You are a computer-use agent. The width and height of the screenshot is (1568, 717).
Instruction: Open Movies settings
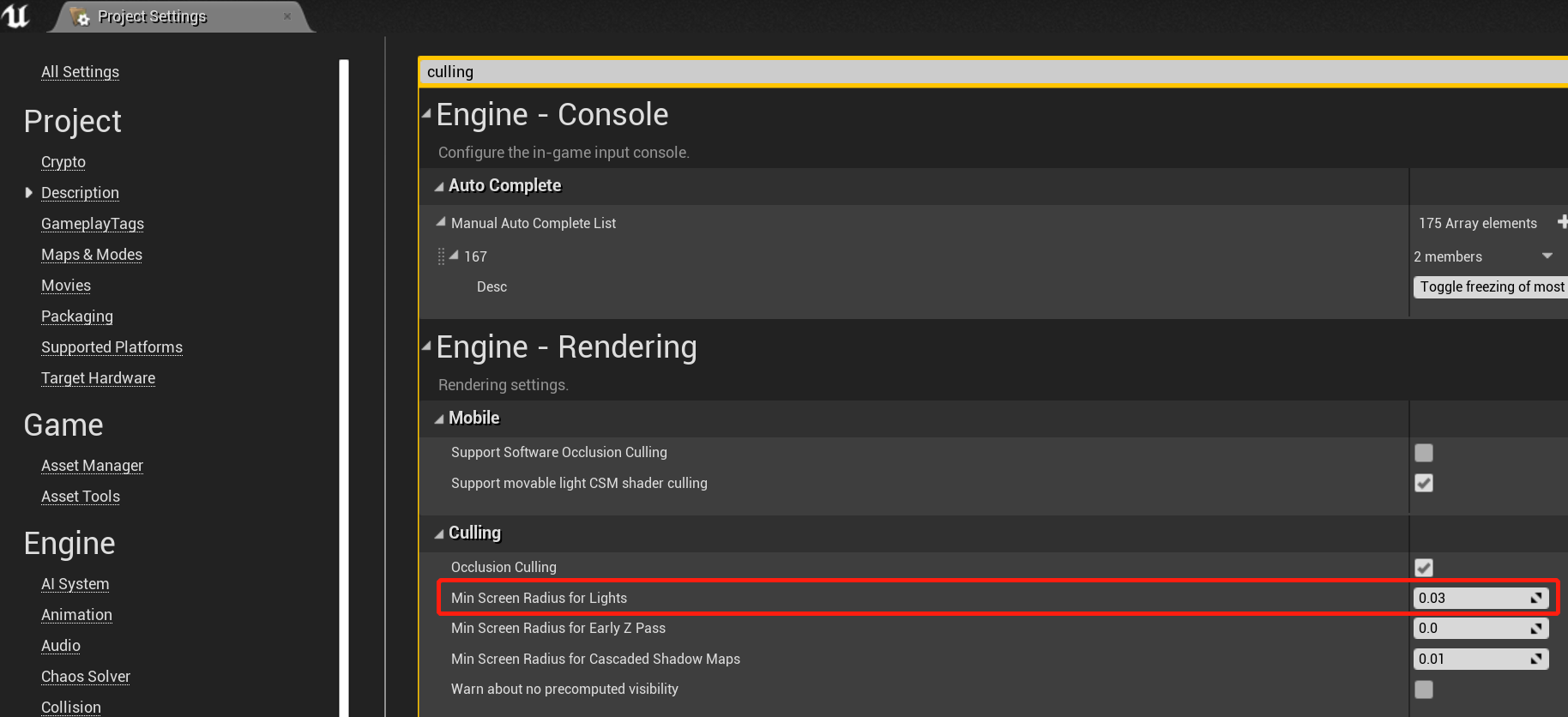coord(66,286)
